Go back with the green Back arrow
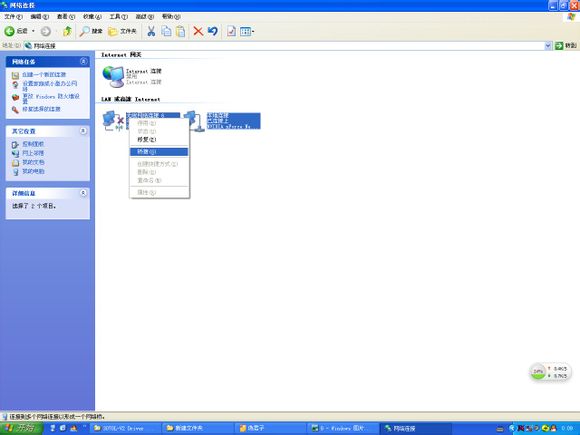 pyautogui.click(x=16, y=31)
